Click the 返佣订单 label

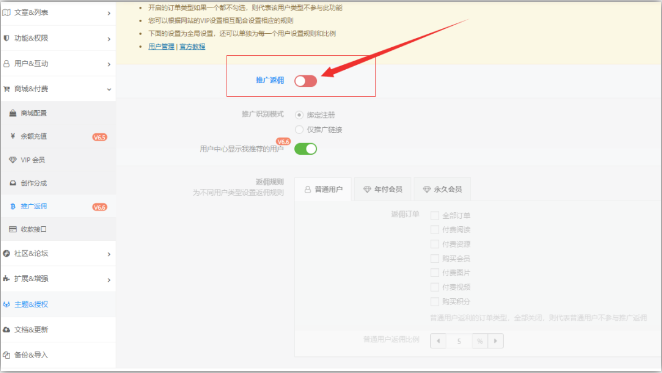[x=405, y=214]
